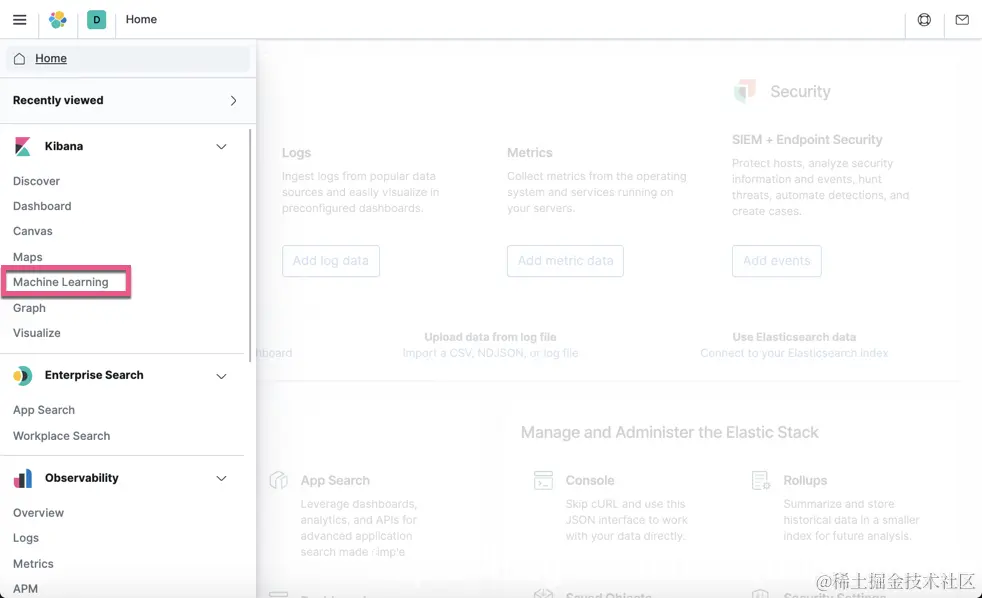Open the newsfeed mail icon
Screen dimensions: 982x598
point(962,19)
